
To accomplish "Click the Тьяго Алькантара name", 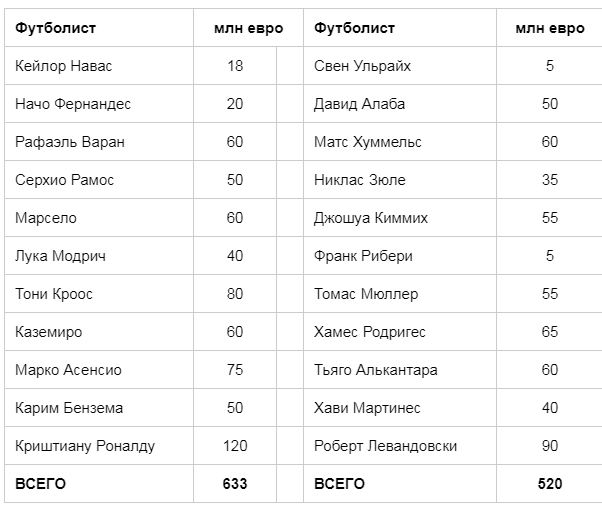I will [375, 370].
